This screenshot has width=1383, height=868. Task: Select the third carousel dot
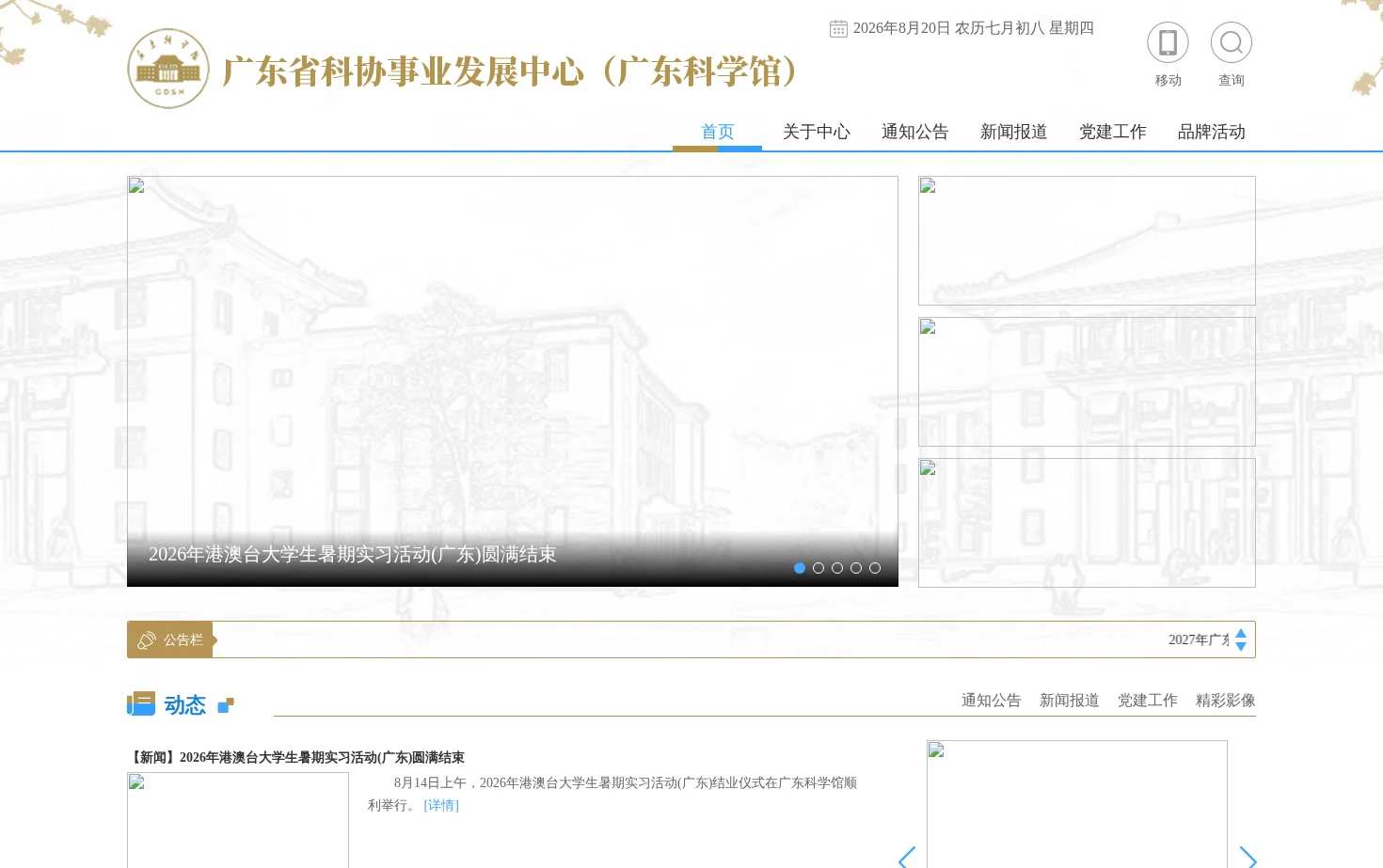tap(837, 568)
